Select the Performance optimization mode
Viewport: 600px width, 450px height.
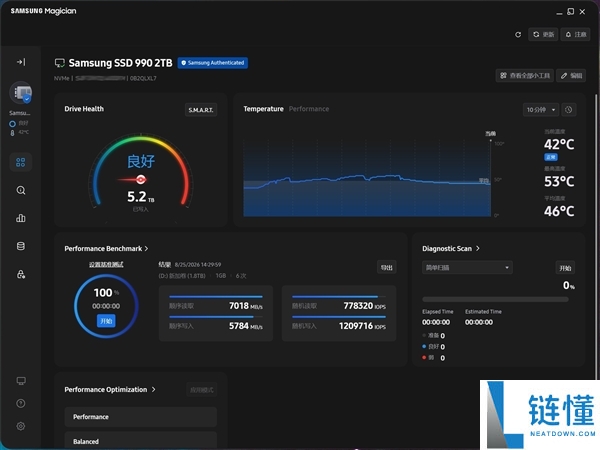click(x=141, y=417)
